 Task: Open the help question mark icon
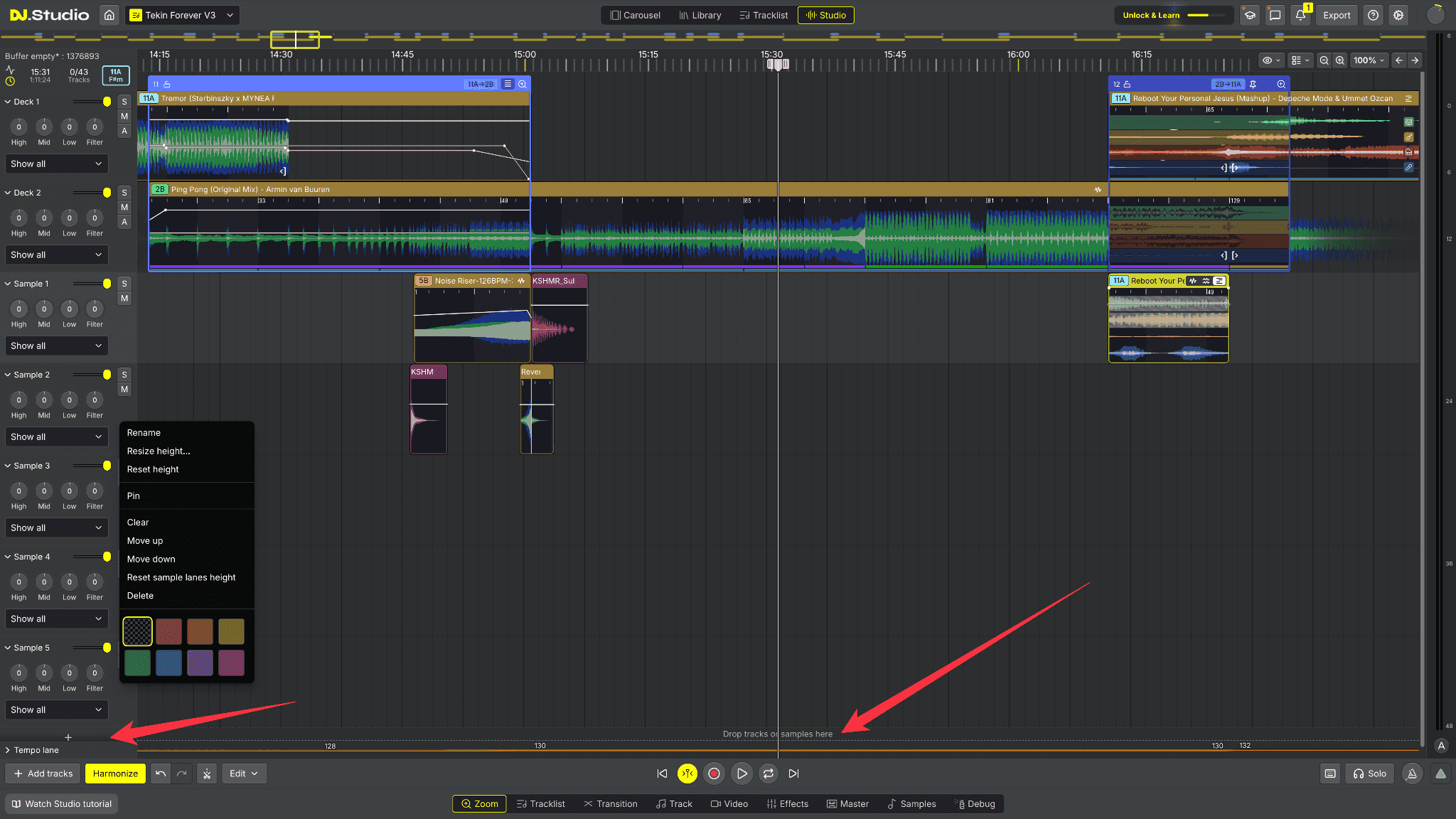pyautogui.click(x=1374, y=15)
